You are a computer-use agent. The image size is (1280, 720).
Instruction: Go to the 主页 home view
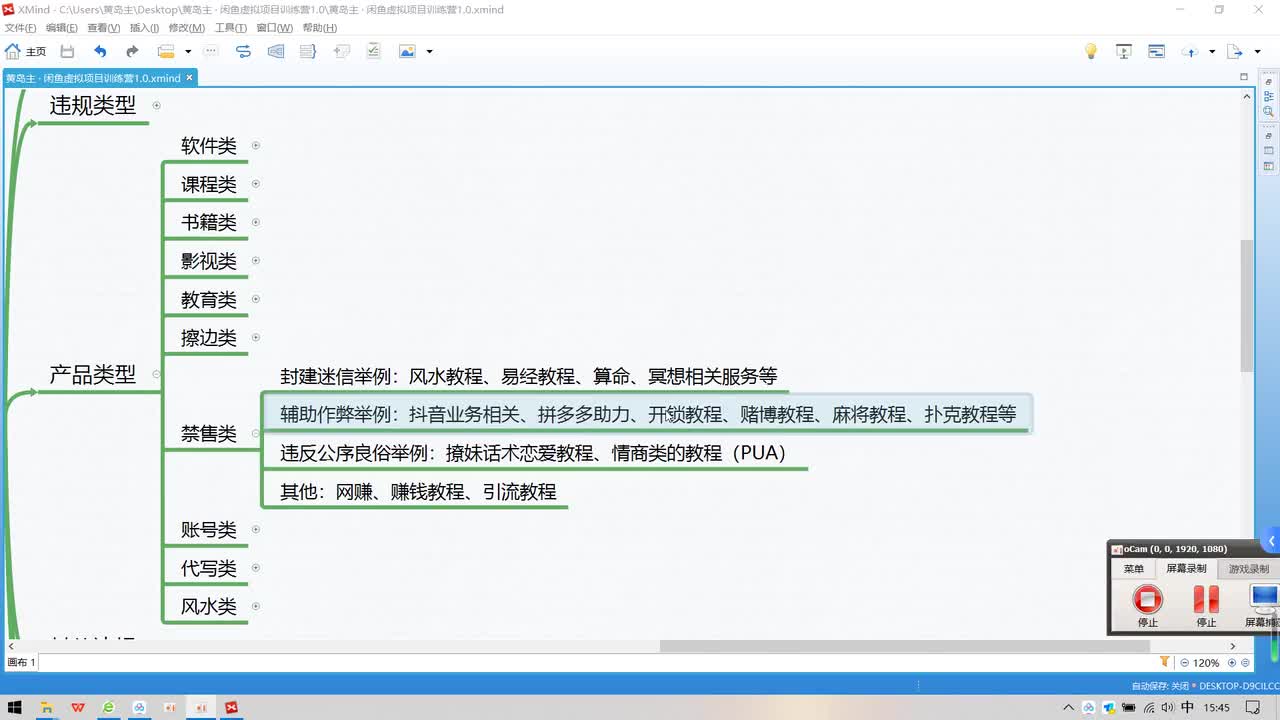[x=26, y=51]
